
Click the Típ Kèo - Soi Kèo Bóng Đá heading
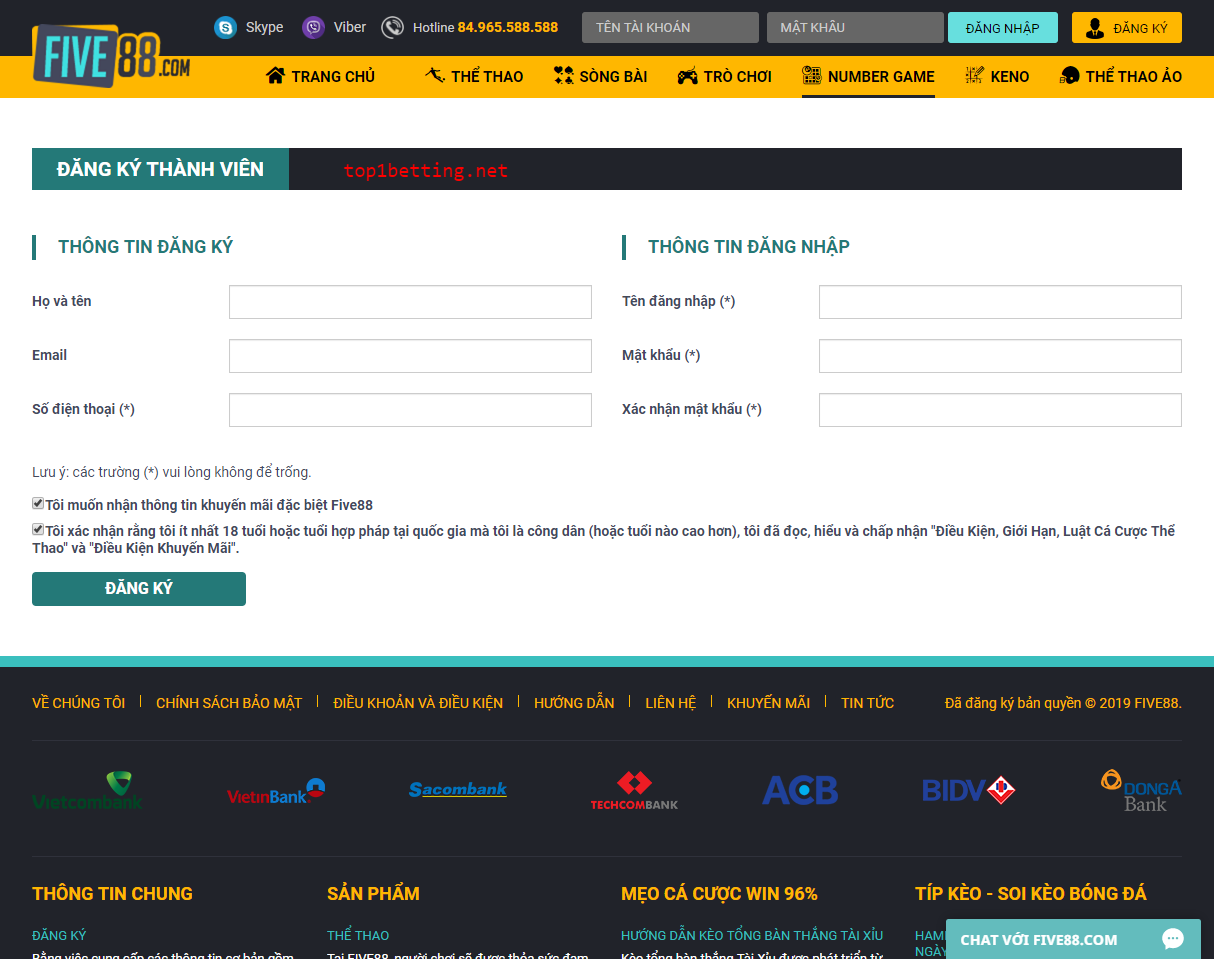click(x=1031, y=894)
